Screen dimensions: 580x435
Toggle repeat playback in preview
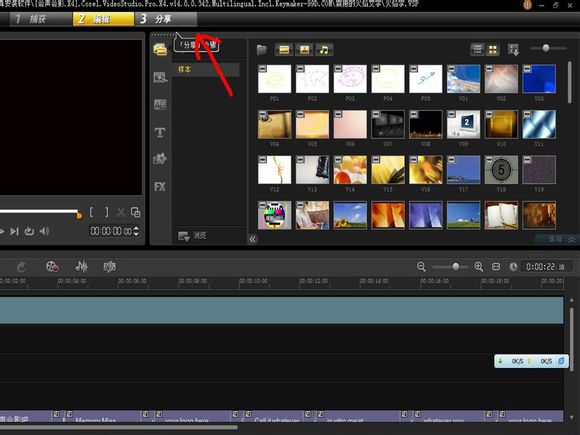pos(29,232)
